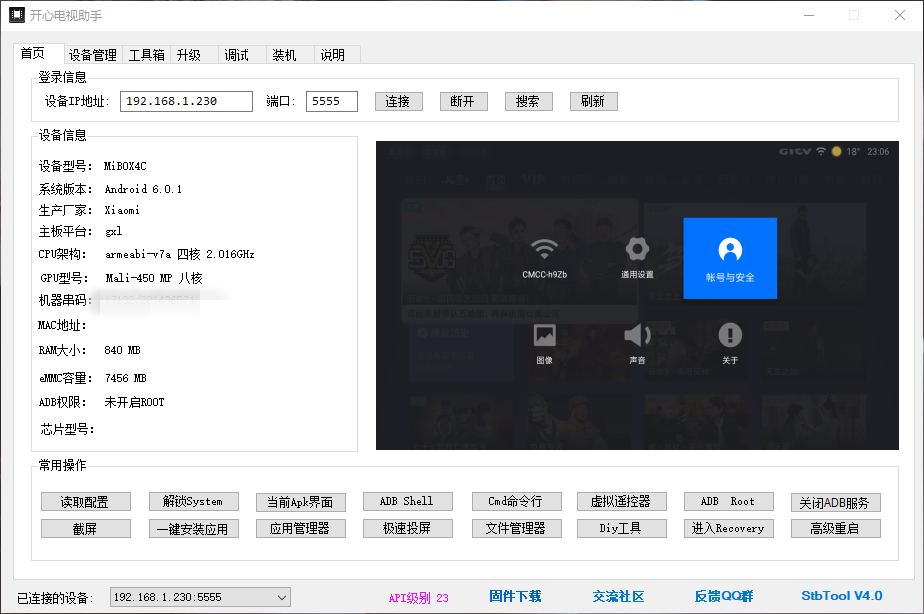Click the 关于 info icon
Viewport: 924px width, 614px height.
[730, 335]
